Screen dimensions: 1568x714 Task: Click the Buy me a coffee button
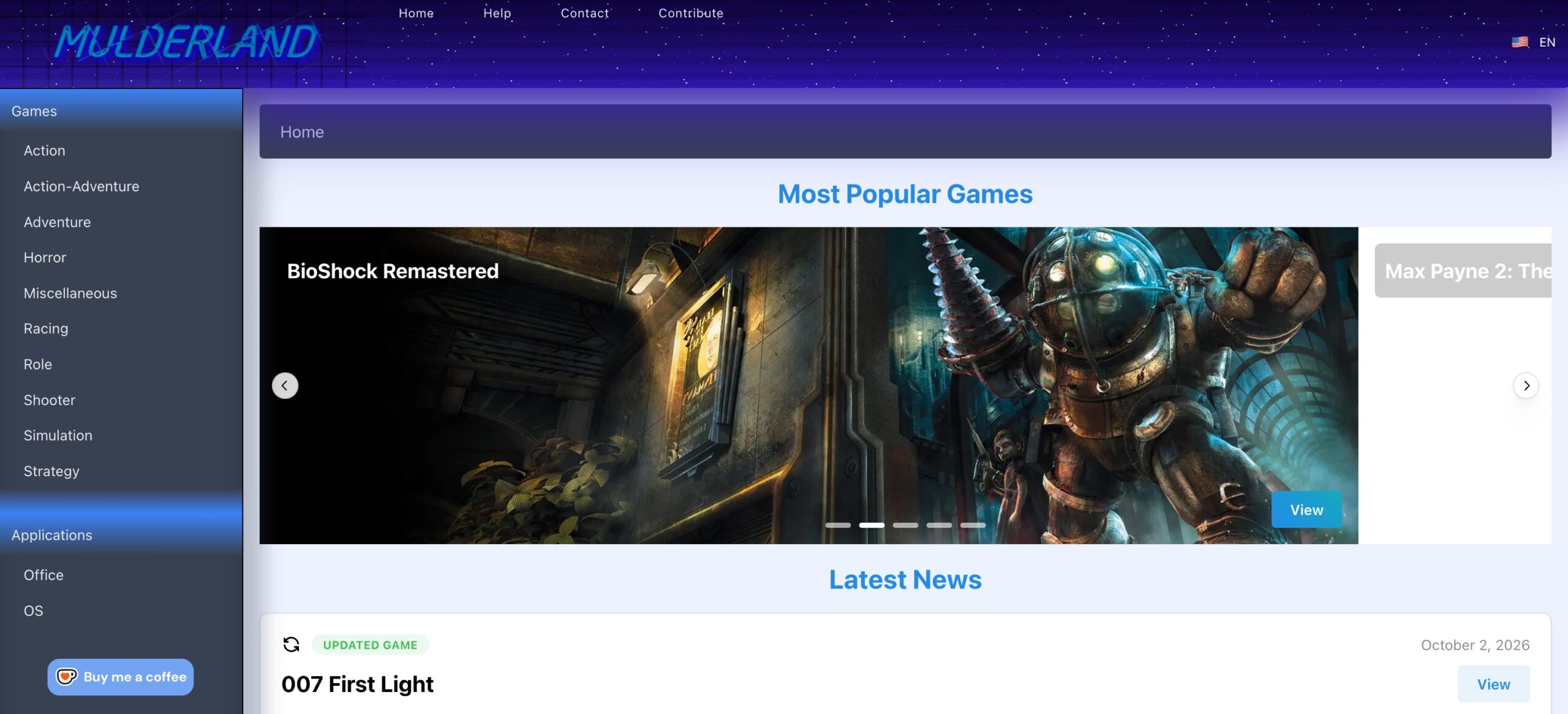coord(121,677)
